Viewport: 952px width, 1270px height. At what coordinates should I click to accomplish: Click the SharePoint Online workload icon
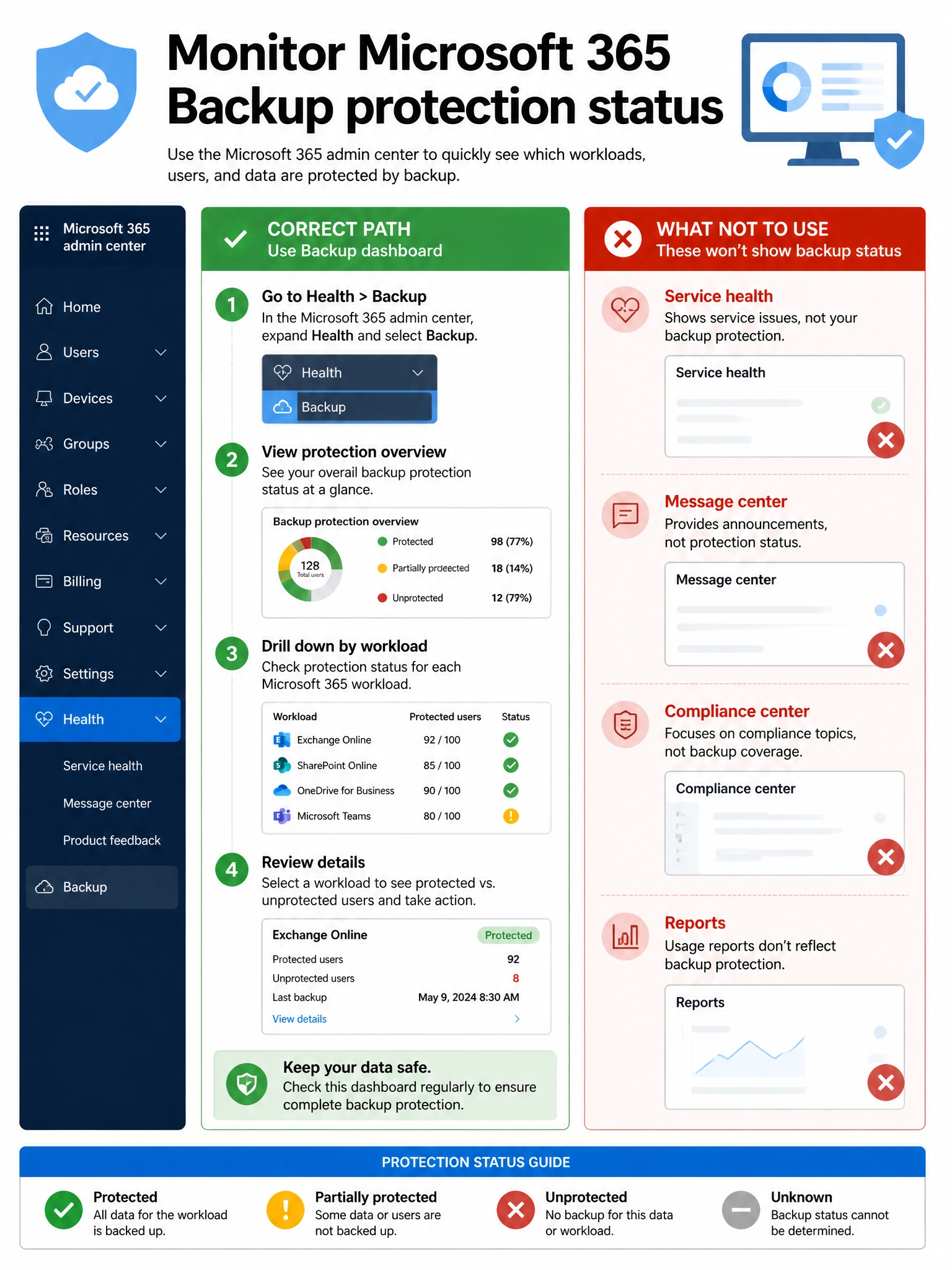coord(282,765)
